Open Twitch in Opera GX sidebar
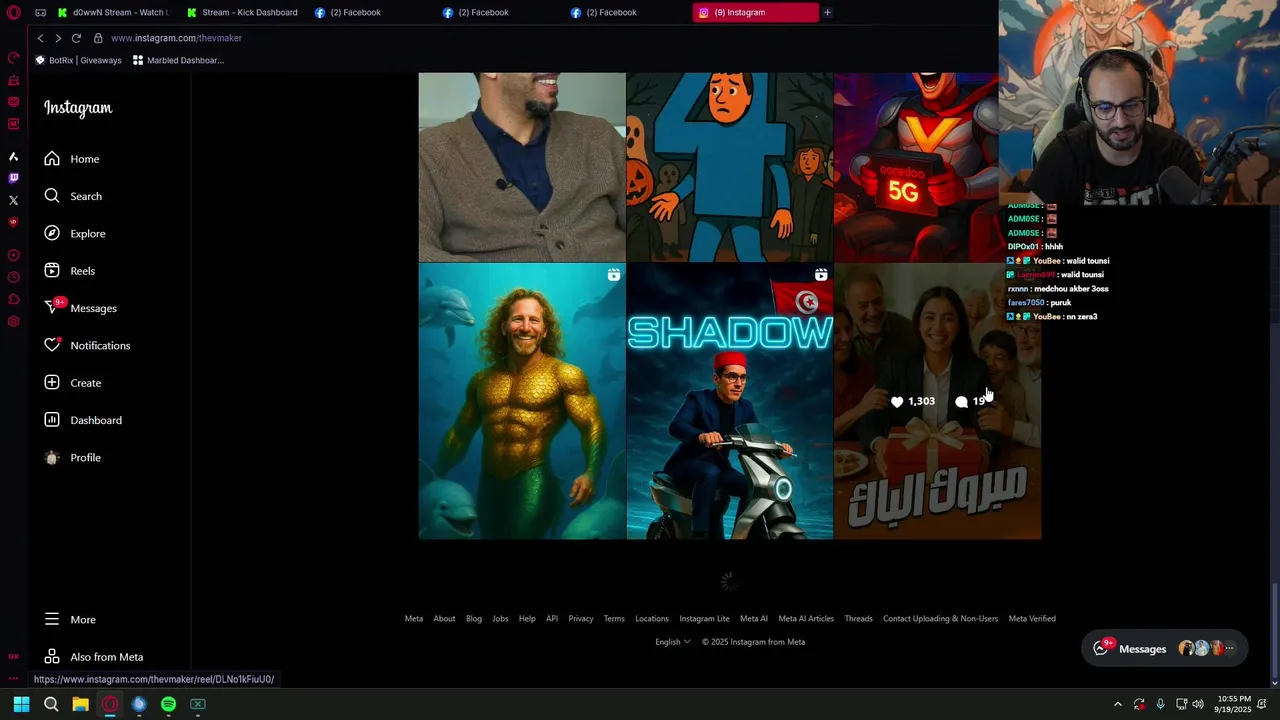The height and width of the screenshot is (720, 1280). click(x=13, y=178)
